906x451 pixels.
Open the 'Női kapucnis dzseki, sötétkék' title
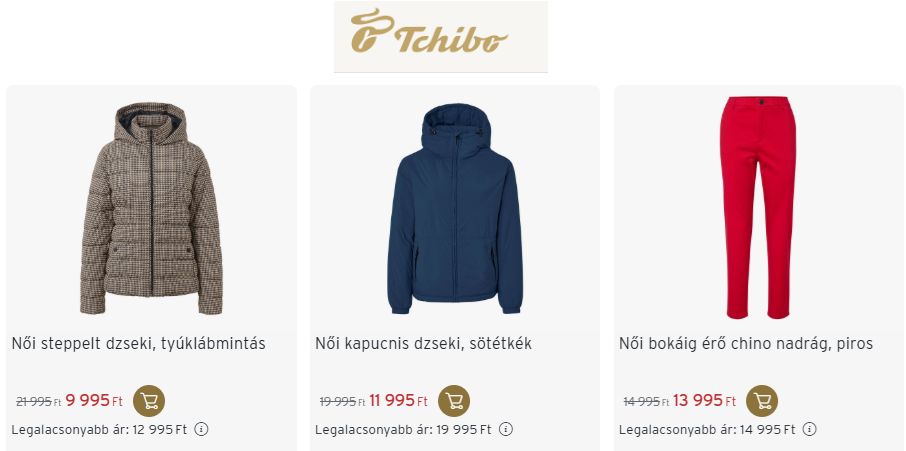point(424,344)
